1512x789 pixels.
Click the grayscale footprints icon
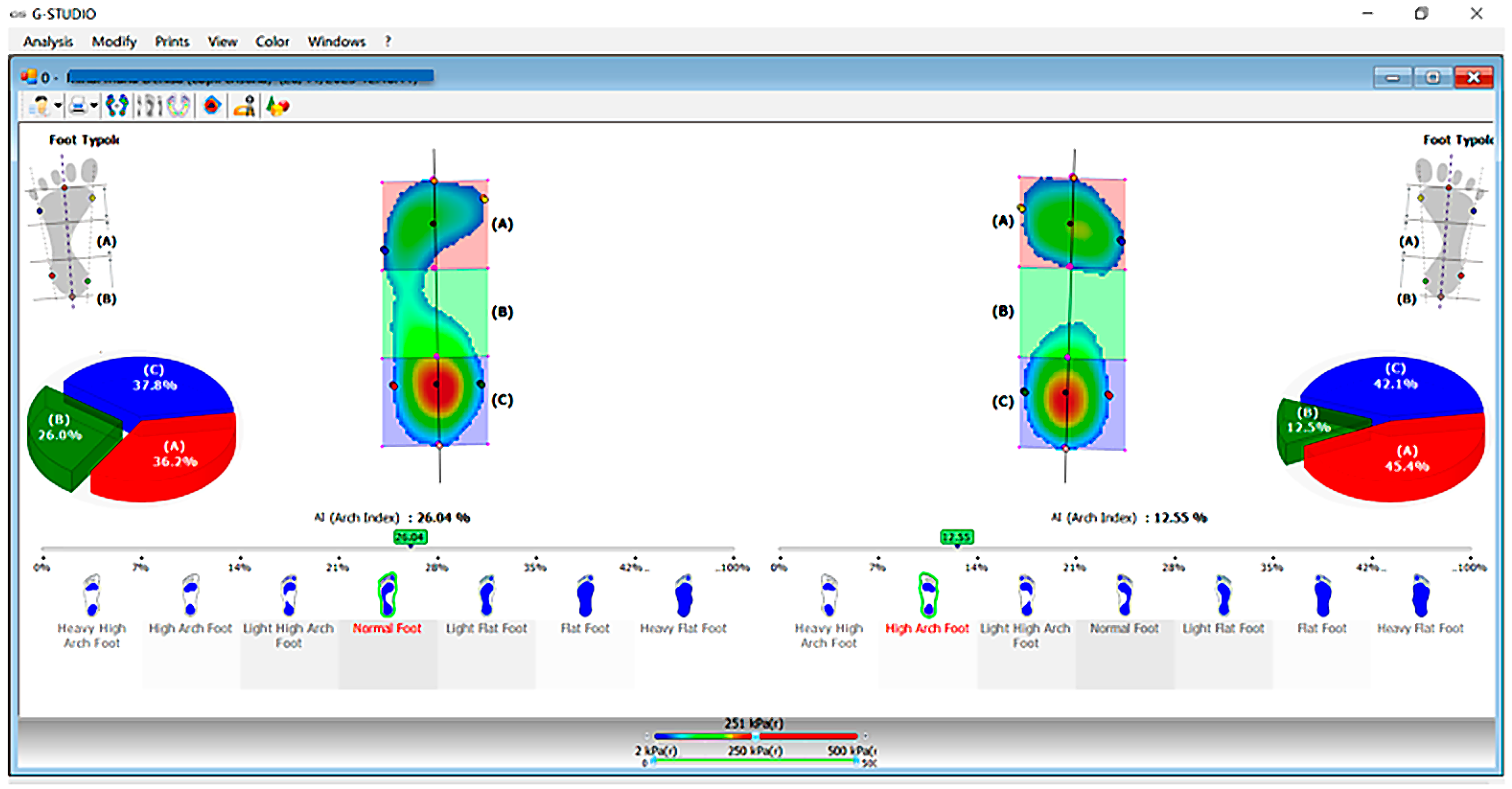pos(149,106)
